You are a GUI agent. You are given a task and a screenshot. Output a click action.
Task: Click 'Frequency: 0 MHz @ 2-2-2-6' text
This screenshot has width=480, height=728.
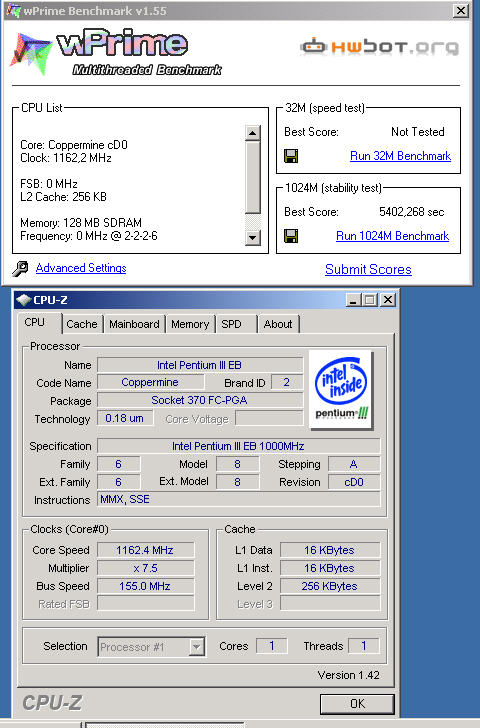pos(89,236)
